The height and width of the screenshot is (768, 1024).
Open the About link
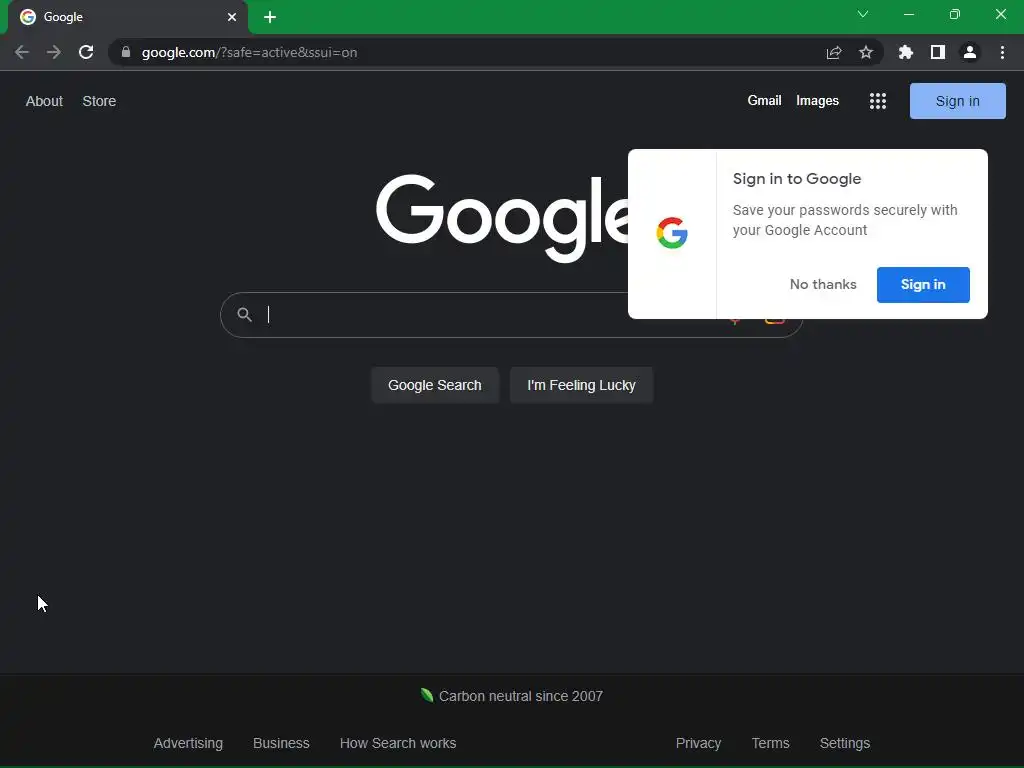(44, 101)
